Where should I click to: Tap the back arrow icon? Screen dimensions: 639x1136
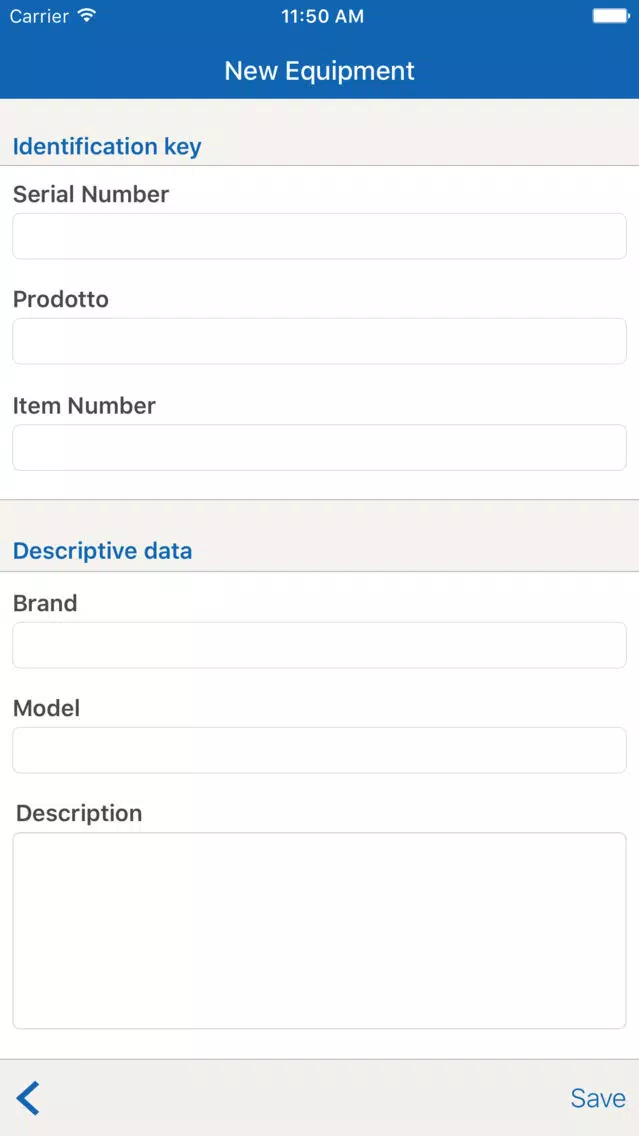(28, 1098)
